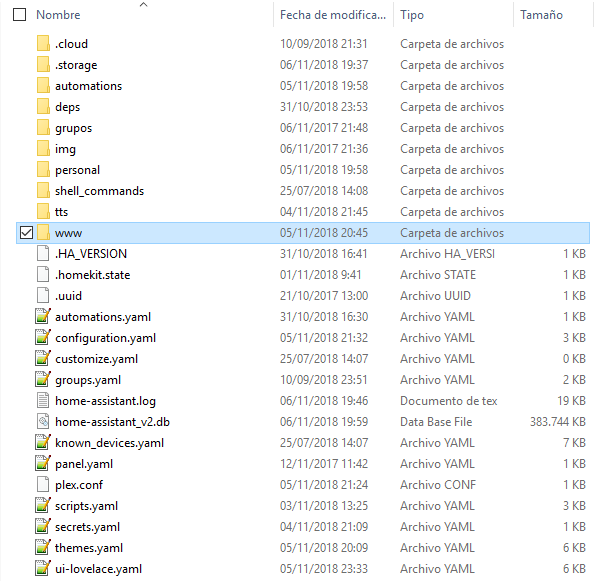597x581 pixels.
Task: Click the shell_commands folder icon
Action: coord(43,190)
